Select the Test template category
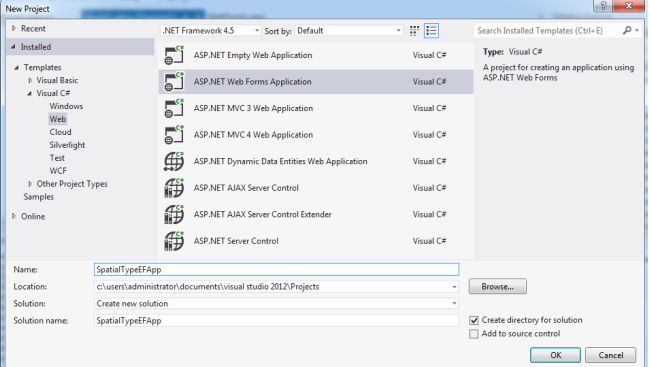 tap(57, 158)
